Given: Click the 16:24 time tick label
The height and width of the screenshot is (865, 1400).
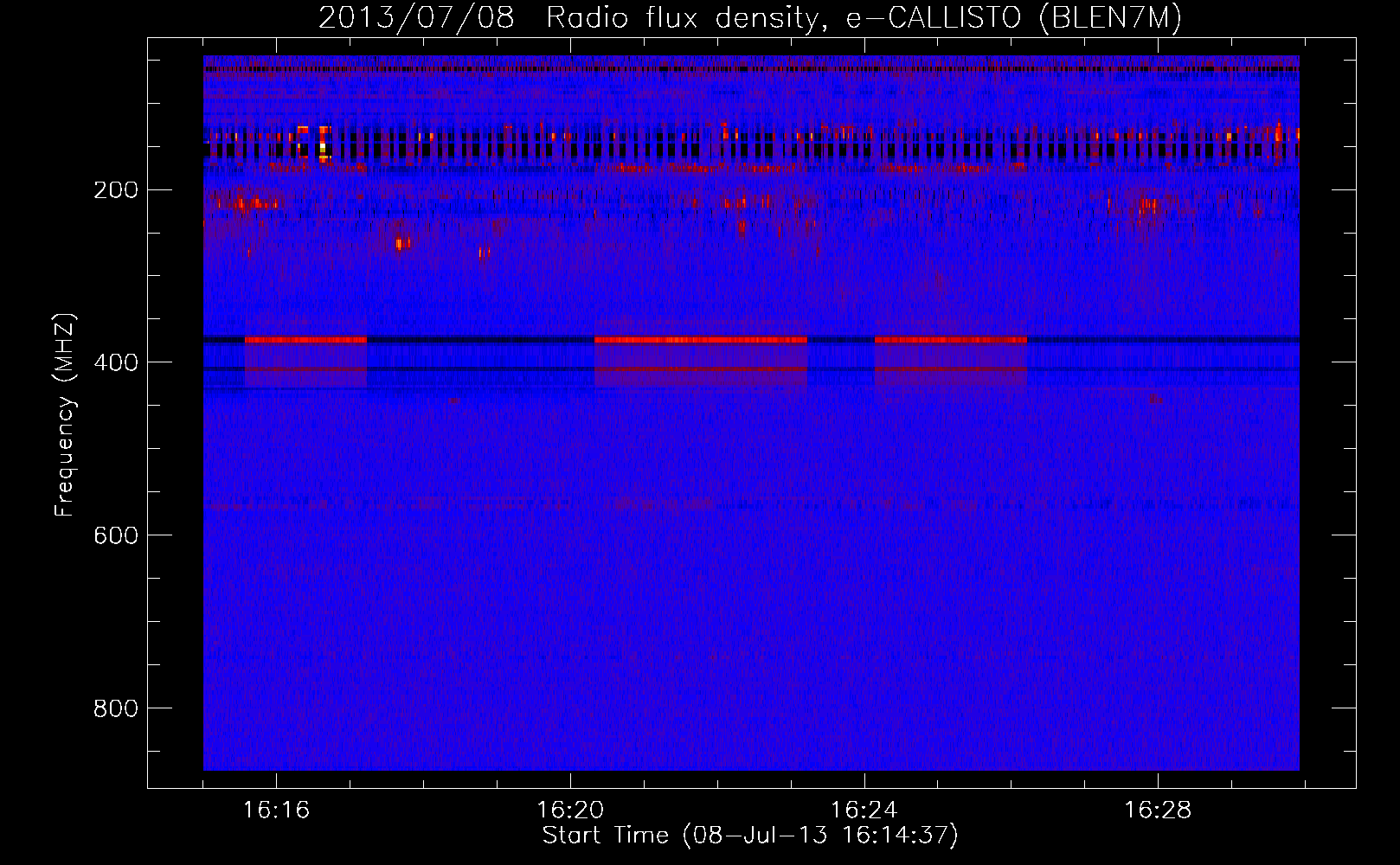Looking at the screenshot, I should pyautogui.click(x=864, y=811).
